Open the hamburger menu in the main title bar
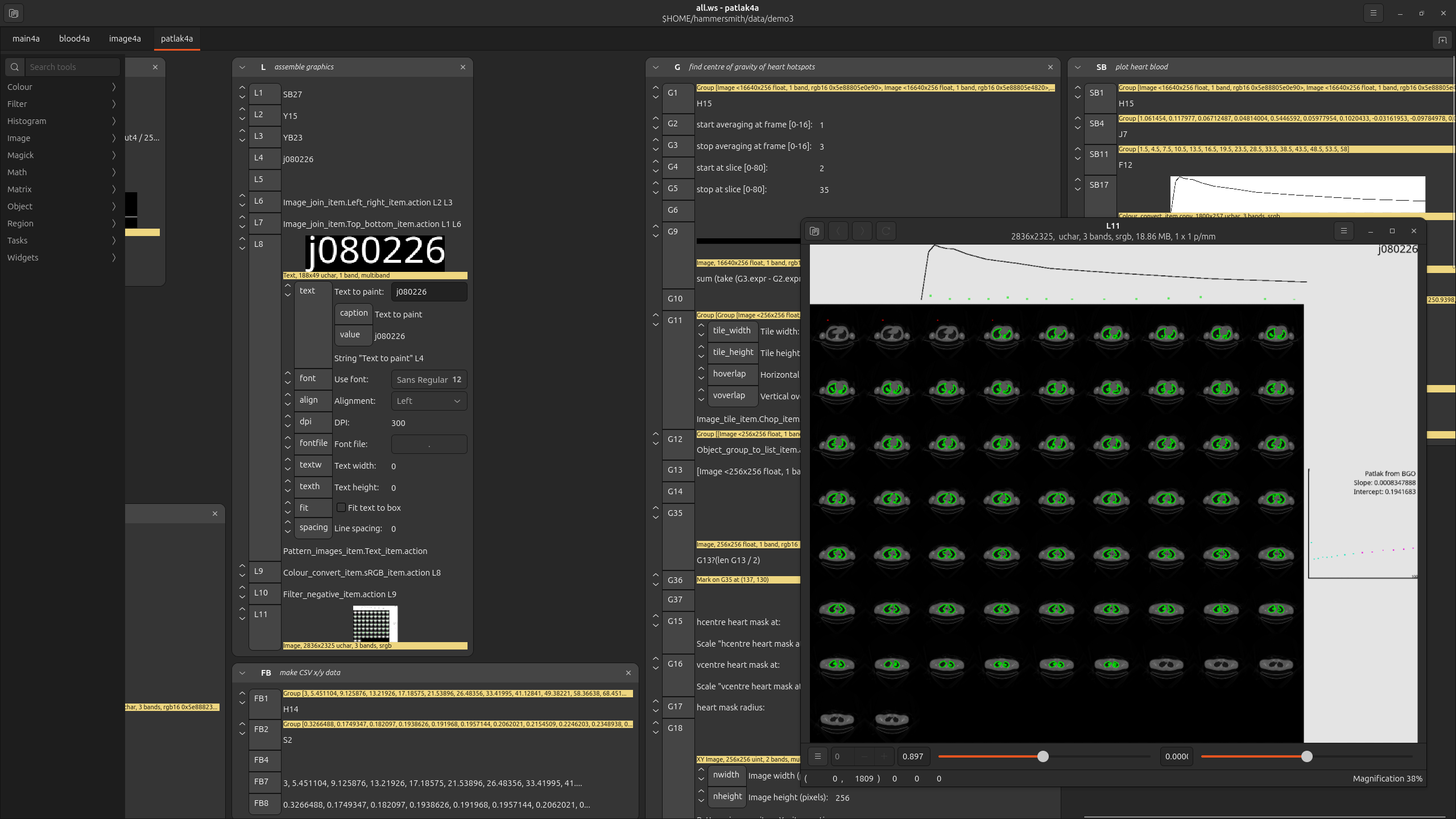 (x=1373, y=13)
